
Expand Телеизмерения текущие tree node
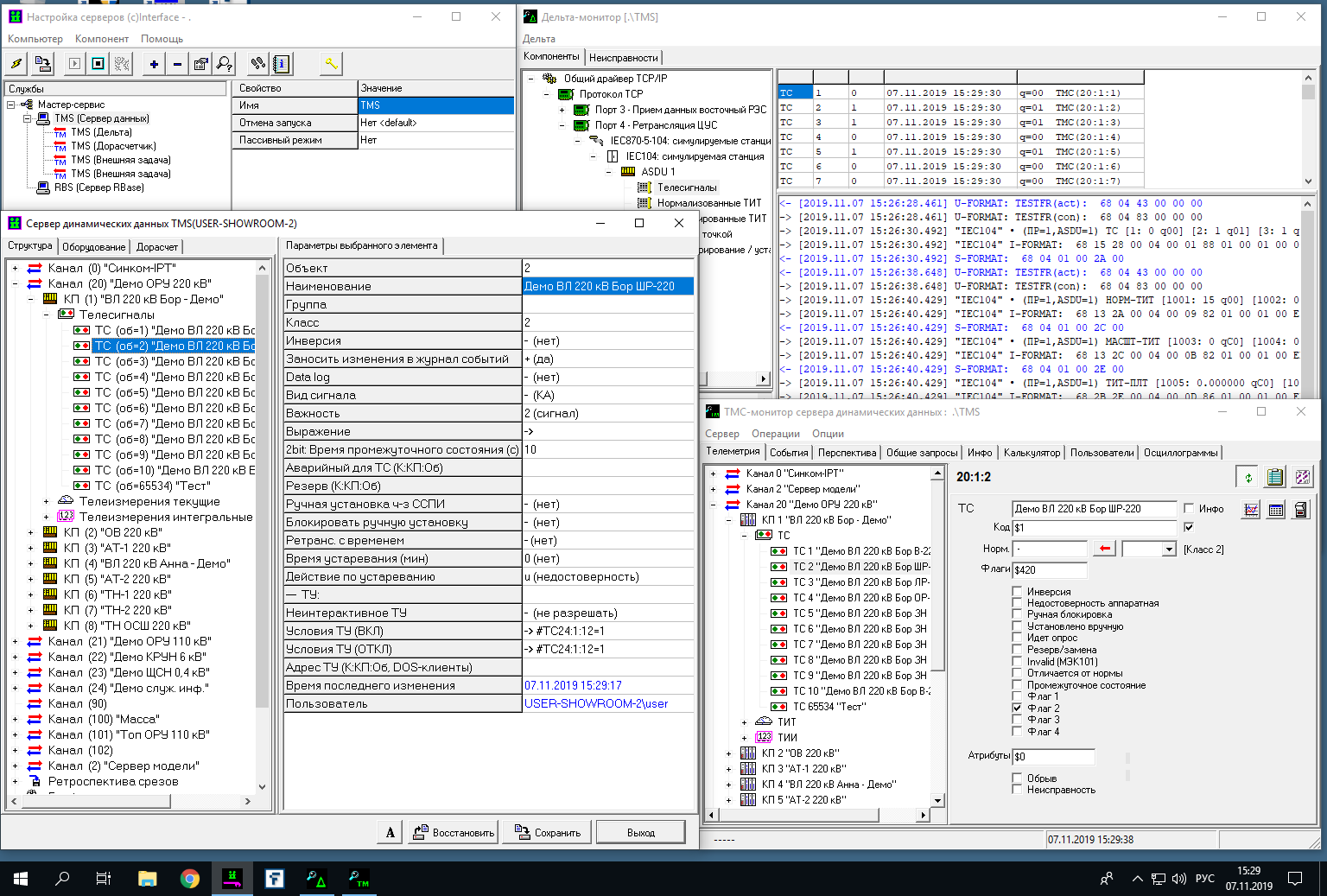[x=46, y=502]
